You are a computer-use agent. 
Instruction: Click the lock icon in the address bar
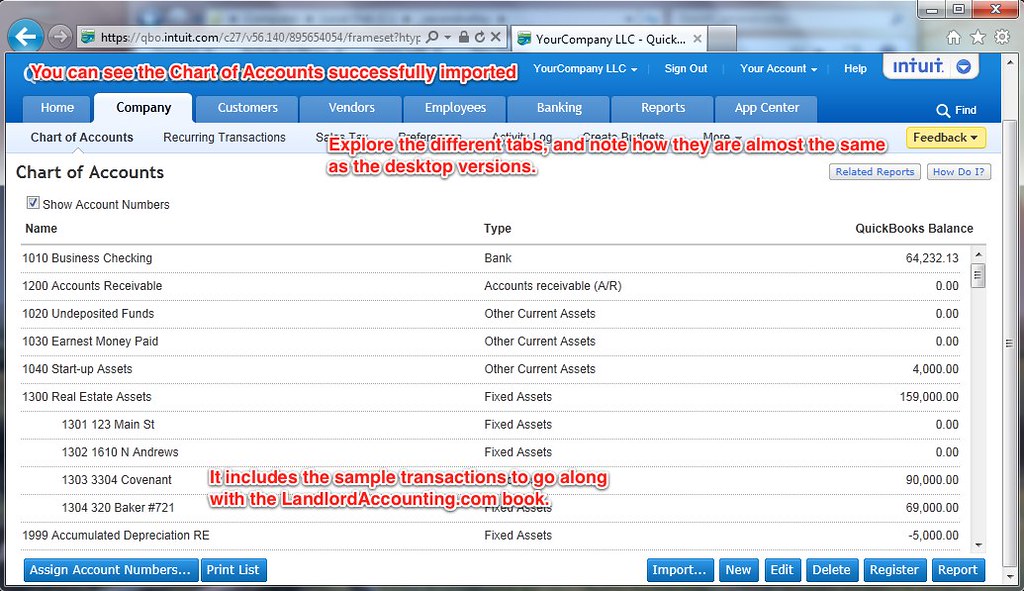tap(463, 37)
